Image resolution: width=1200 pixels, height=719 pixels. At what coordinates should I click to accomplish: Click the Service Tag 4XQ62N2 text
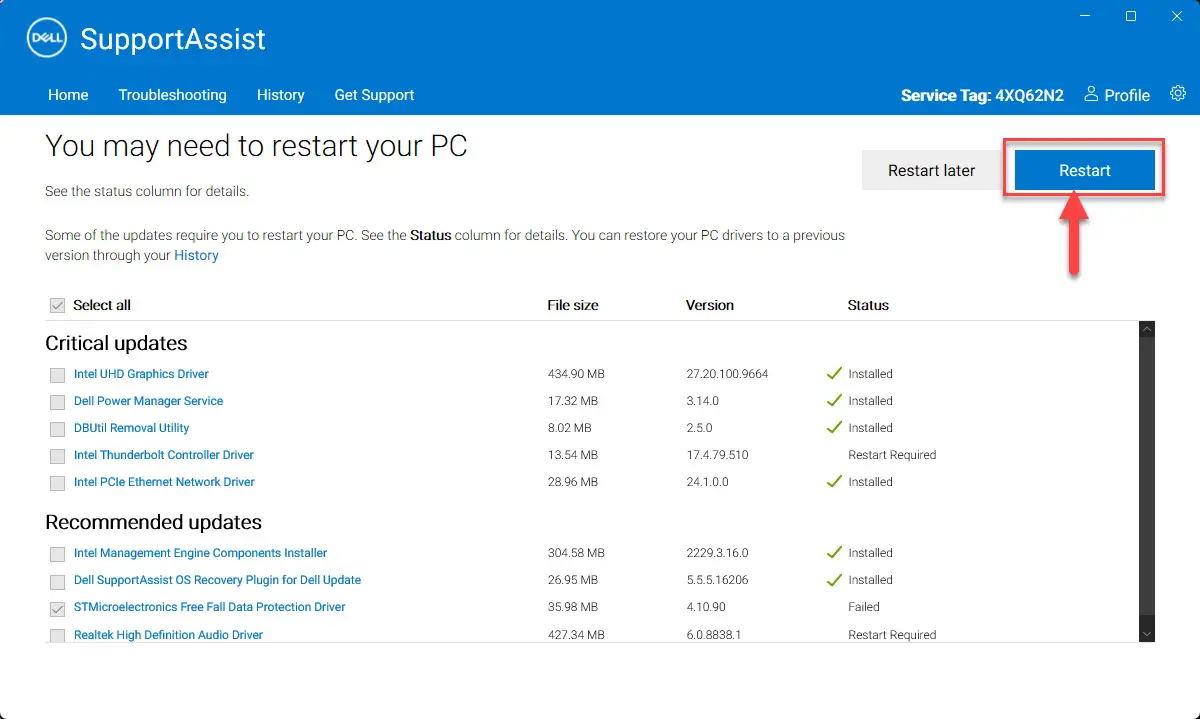tap(982, 95)
